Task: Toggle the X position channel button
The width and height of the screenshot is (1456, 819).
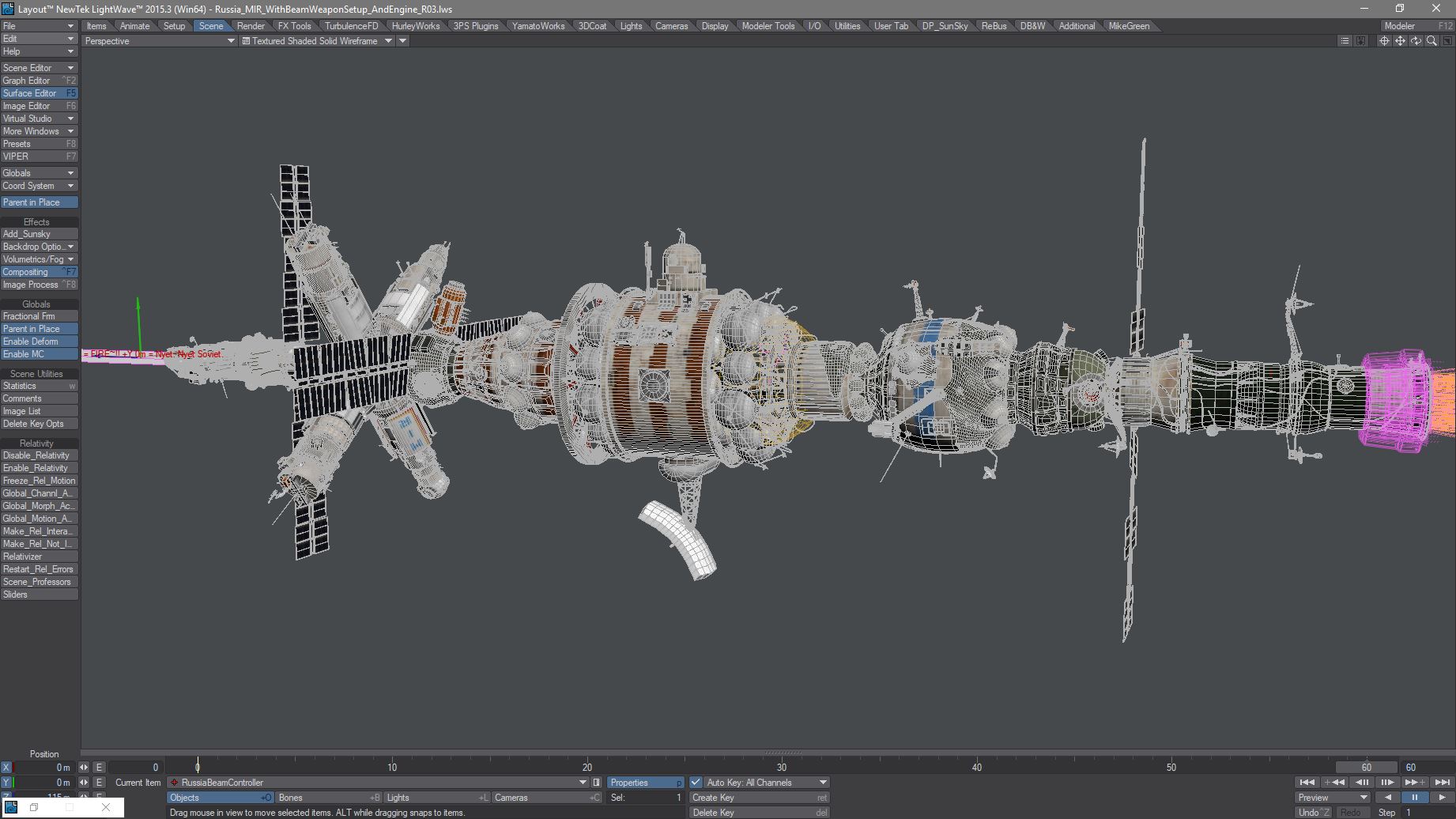Action: point(6,768)
